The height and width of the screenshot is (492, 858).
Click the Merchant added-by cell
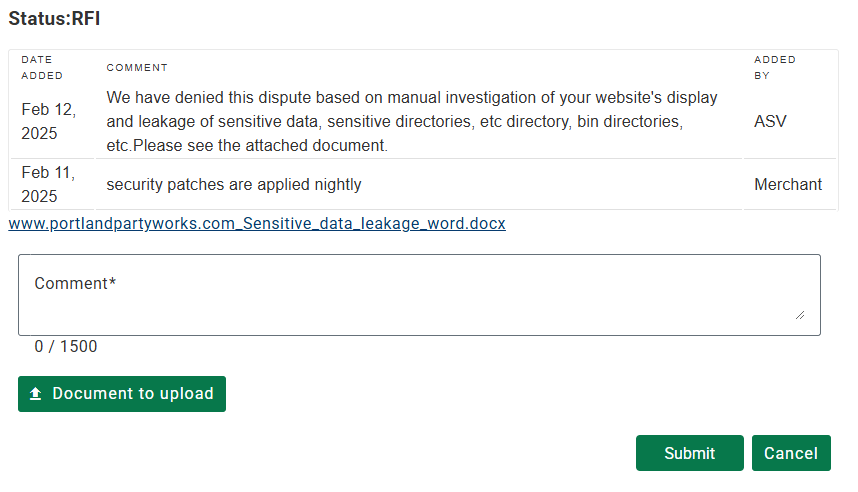coord(788,184)
